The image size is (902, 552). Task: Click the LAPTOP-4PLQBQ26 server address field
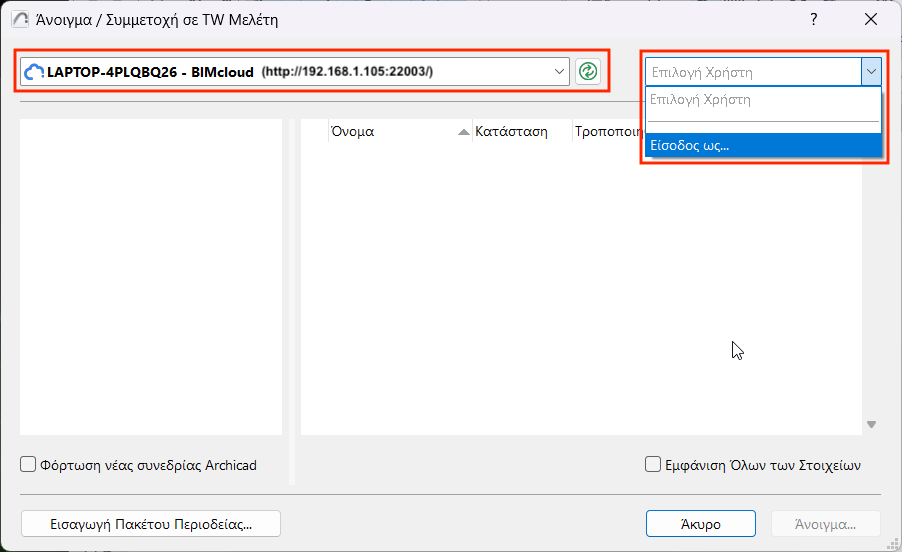tap(290, 72)
